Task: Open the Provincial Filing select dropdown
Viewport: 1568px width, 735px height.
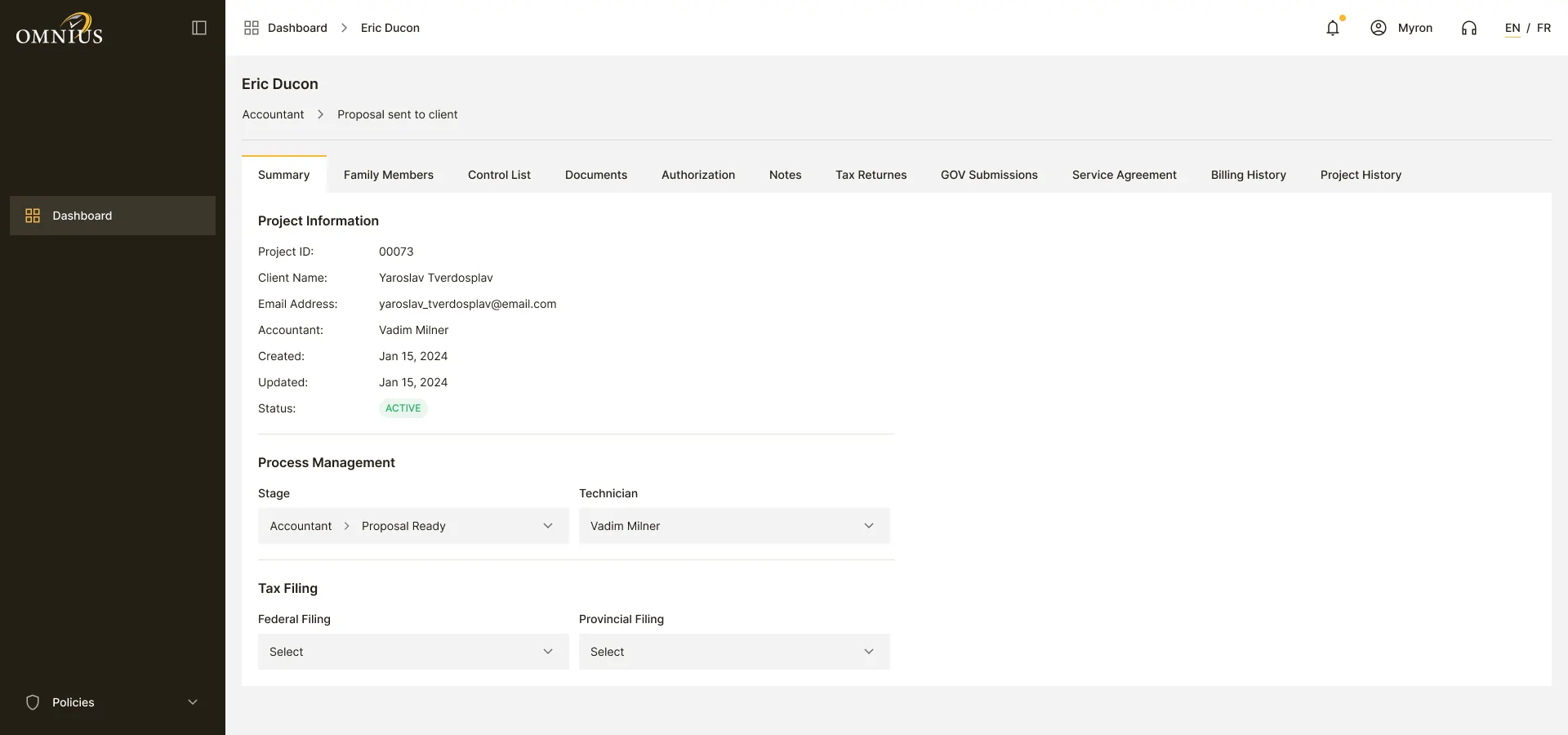Action: 734,652
